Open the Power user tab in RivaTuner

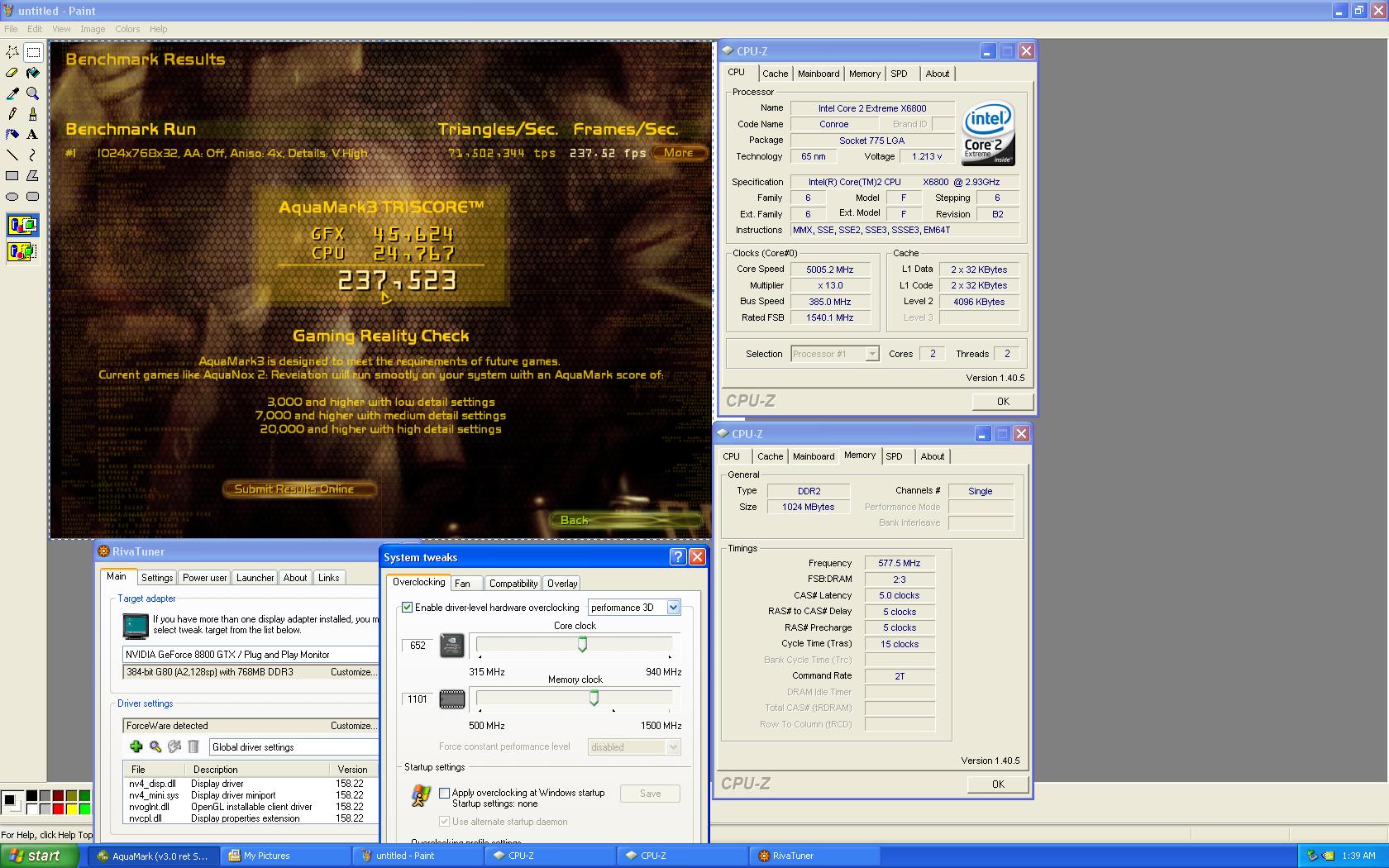205,578
